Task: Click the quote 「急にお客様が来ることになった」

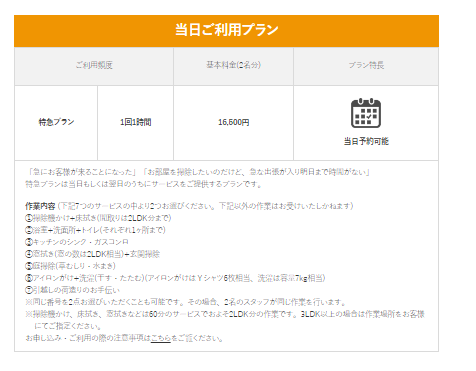Action: [82, 172]
